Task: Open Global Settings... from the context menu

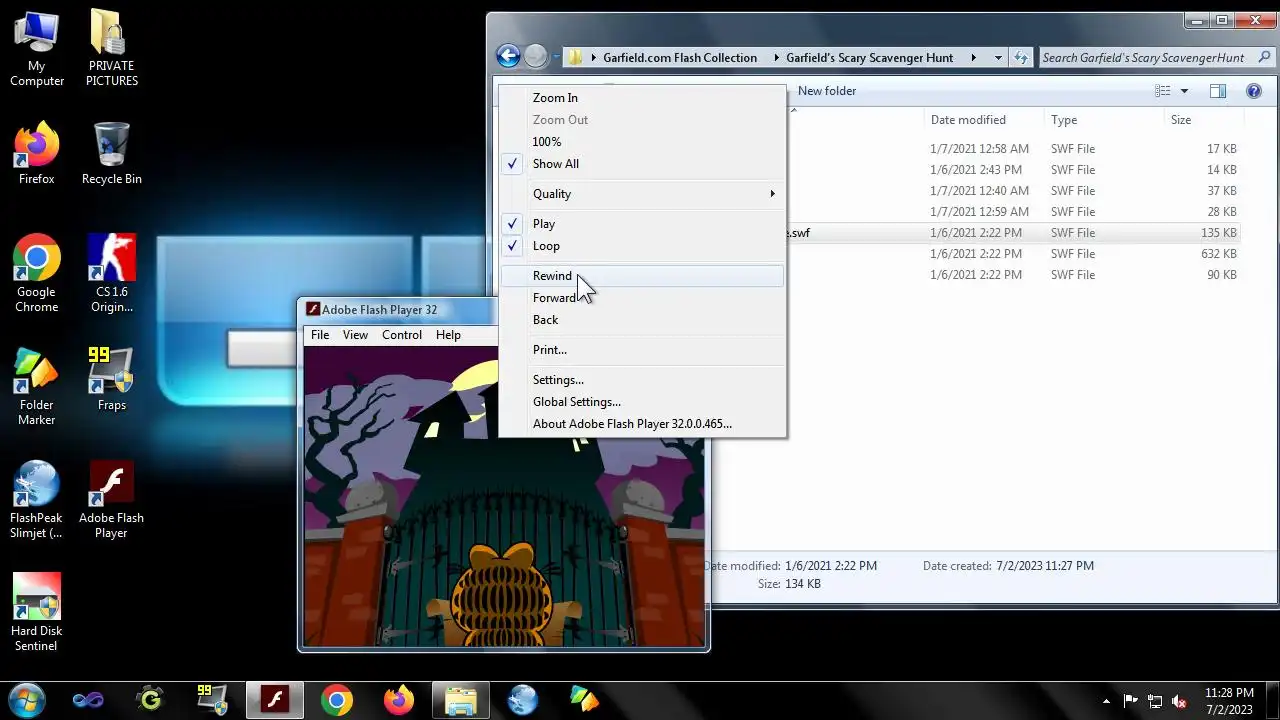Action: (x=642, y=402)
